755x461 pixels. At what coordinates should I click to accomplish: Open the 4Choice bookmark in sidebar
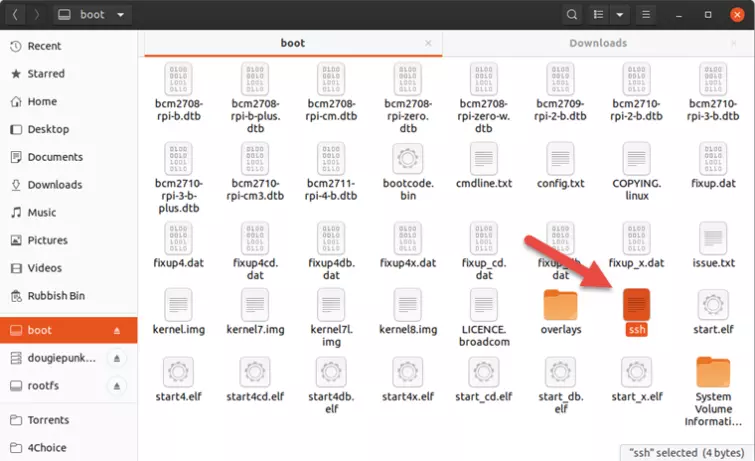point(68,448)
